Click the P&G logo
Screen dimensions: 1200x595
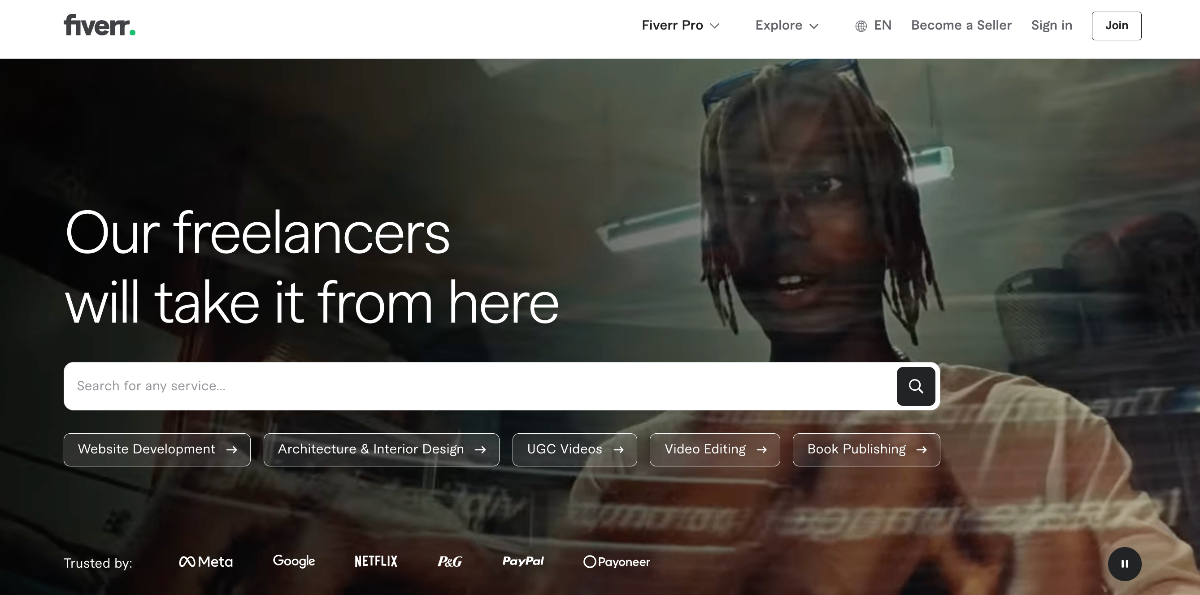click(450, 562)
